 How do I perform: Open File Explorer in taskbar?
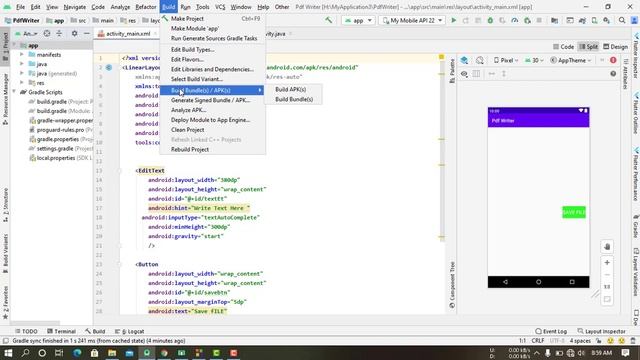coord(112,353)
